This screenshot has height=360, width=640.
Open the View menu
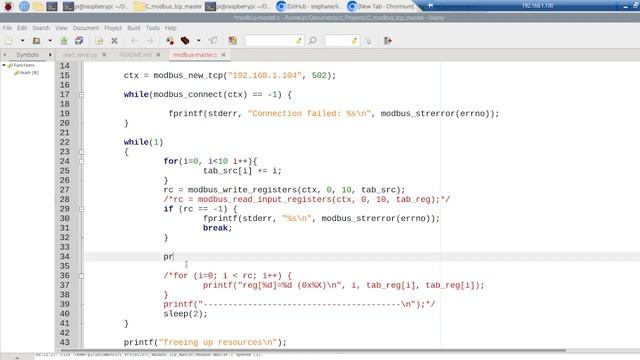pyautogui.click(x=61, y=28)
